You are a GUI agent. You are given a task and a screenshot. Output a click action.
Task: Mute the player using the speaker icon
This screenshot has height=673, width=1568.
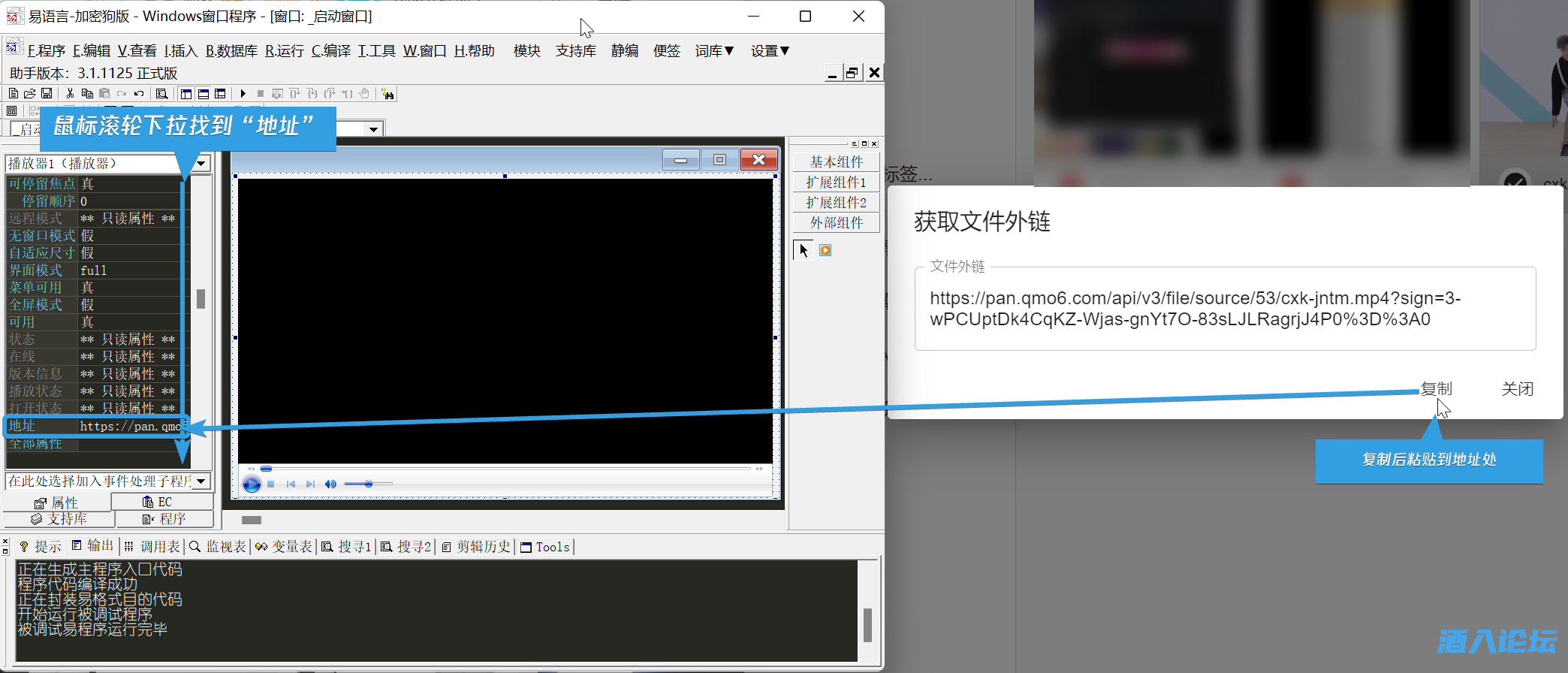[330, 484]
